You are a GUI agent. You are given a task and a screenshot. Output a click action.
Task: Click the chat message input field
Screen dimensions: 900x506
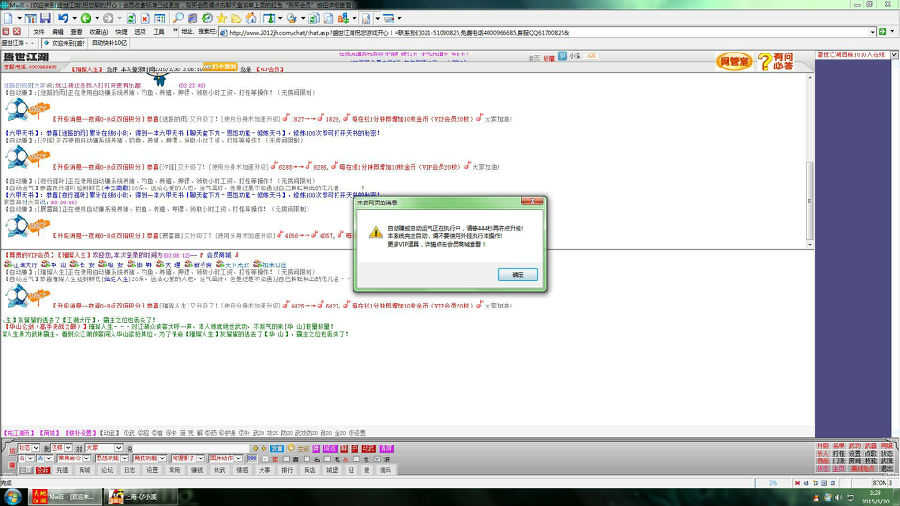coord(193,448)
